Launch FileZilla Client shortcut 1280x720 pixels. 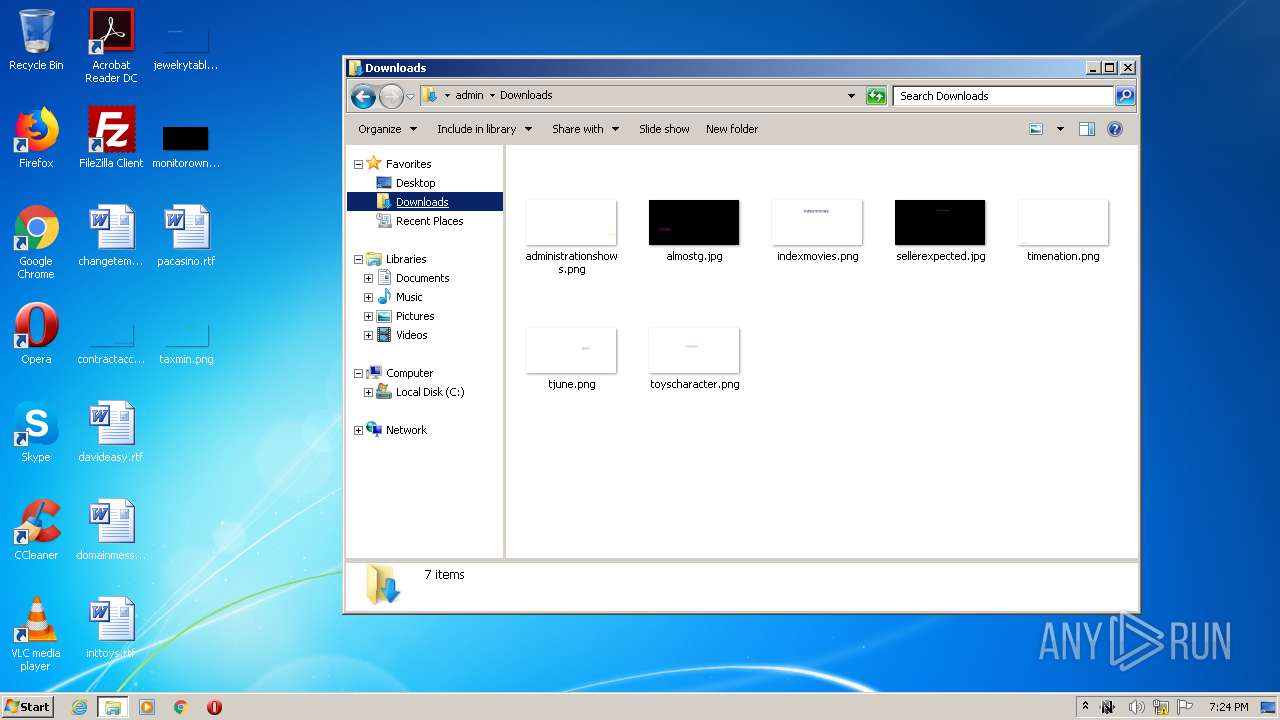point(111,138)
